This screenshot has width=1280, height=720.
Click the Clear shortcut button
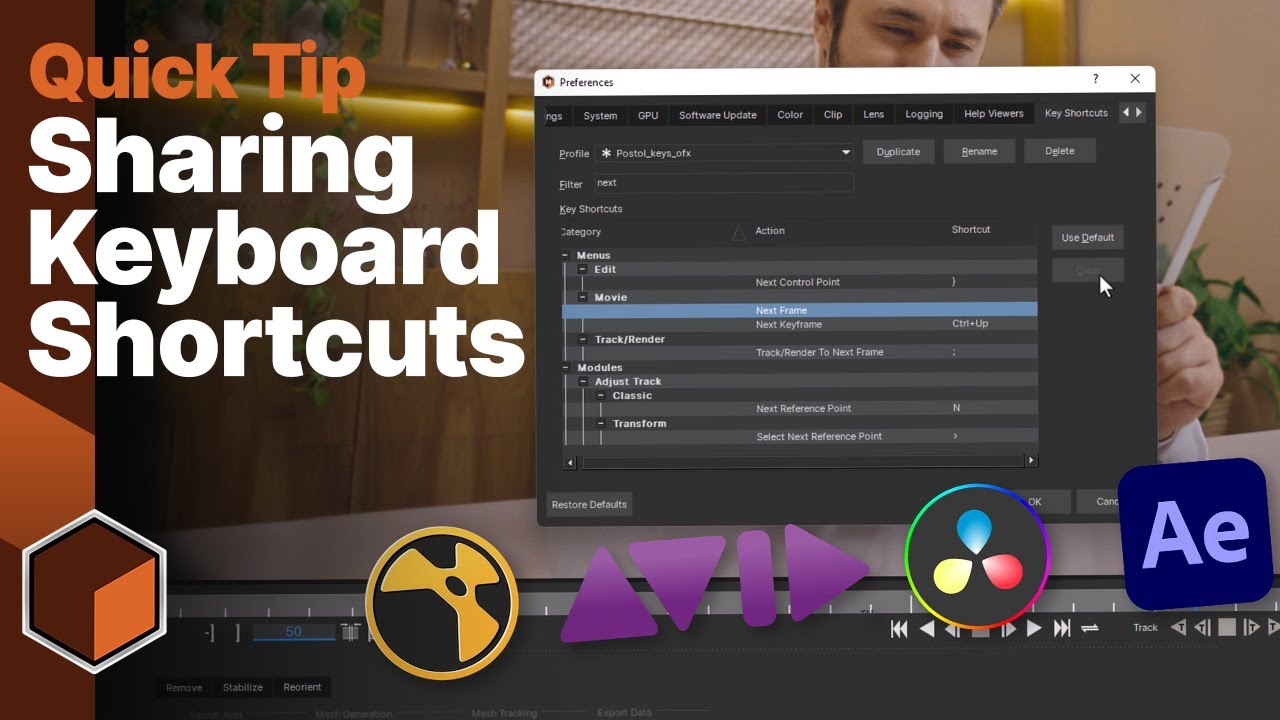pyautogui.click(x=1088, y=270)
